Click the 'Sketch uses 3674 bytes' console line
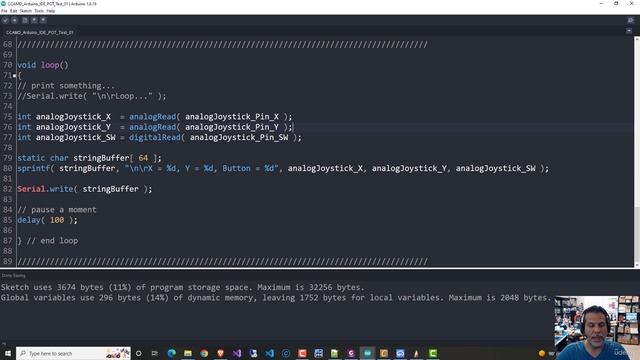640x360 pixels. [182, 287]
